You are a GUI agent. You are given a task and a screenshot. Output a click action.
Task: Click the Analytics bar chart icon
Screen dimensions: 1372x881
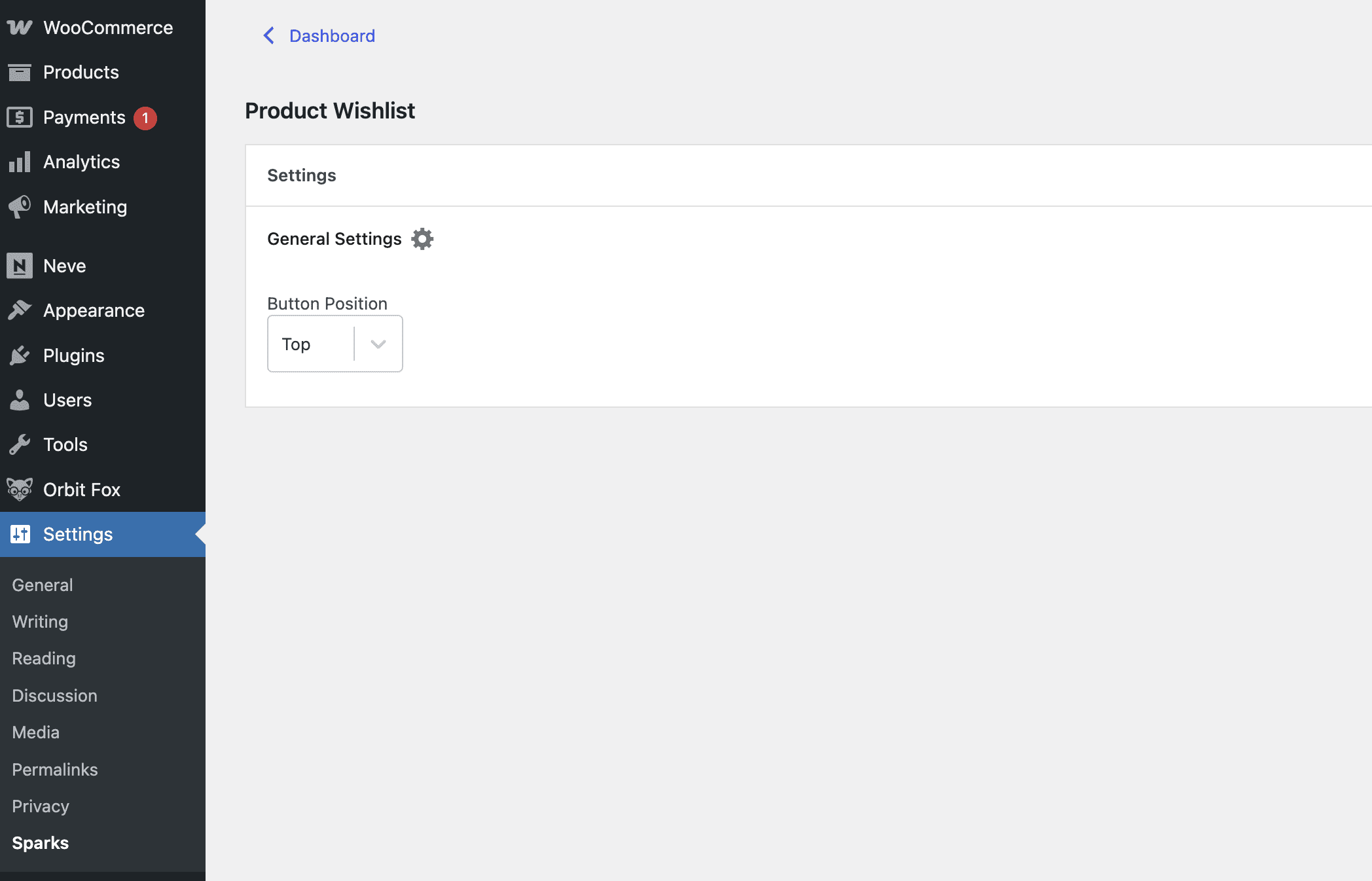pos(20,162)
